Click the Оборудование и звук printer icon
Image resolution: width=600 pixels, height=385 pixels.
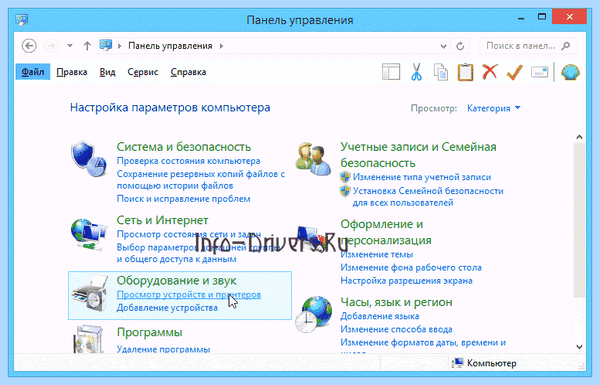[x=90, y=293]
